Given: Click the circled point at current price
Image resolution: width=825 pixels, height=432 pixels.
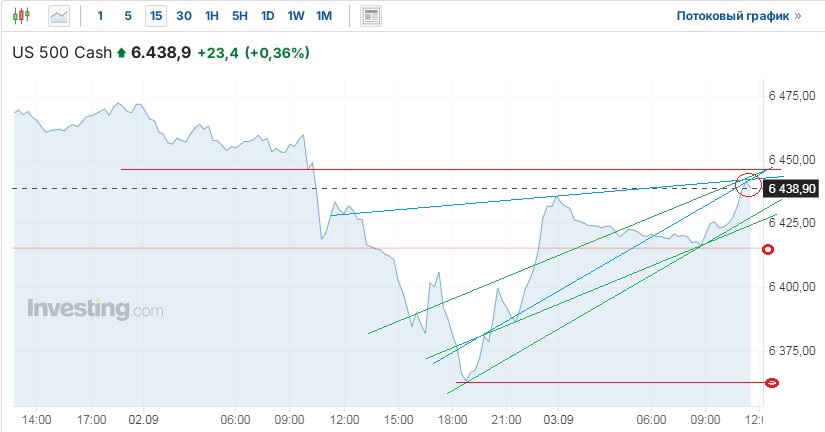Looking at the screenshot, I should point(747,184).
